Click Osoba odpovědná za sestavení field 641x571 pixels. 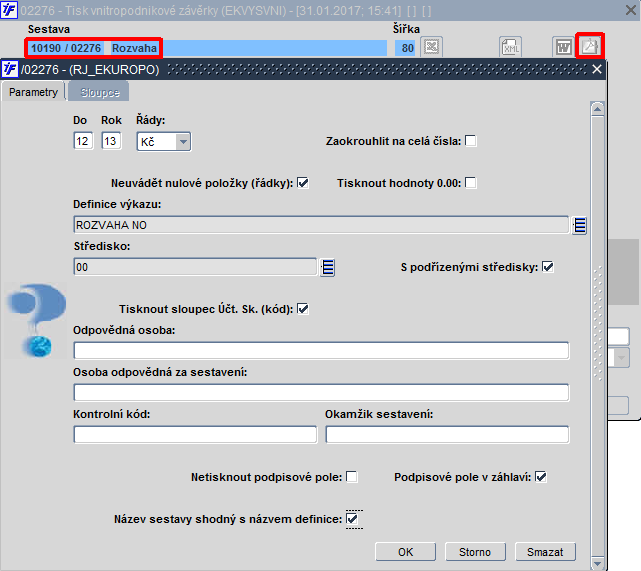[x=321, y=393]
